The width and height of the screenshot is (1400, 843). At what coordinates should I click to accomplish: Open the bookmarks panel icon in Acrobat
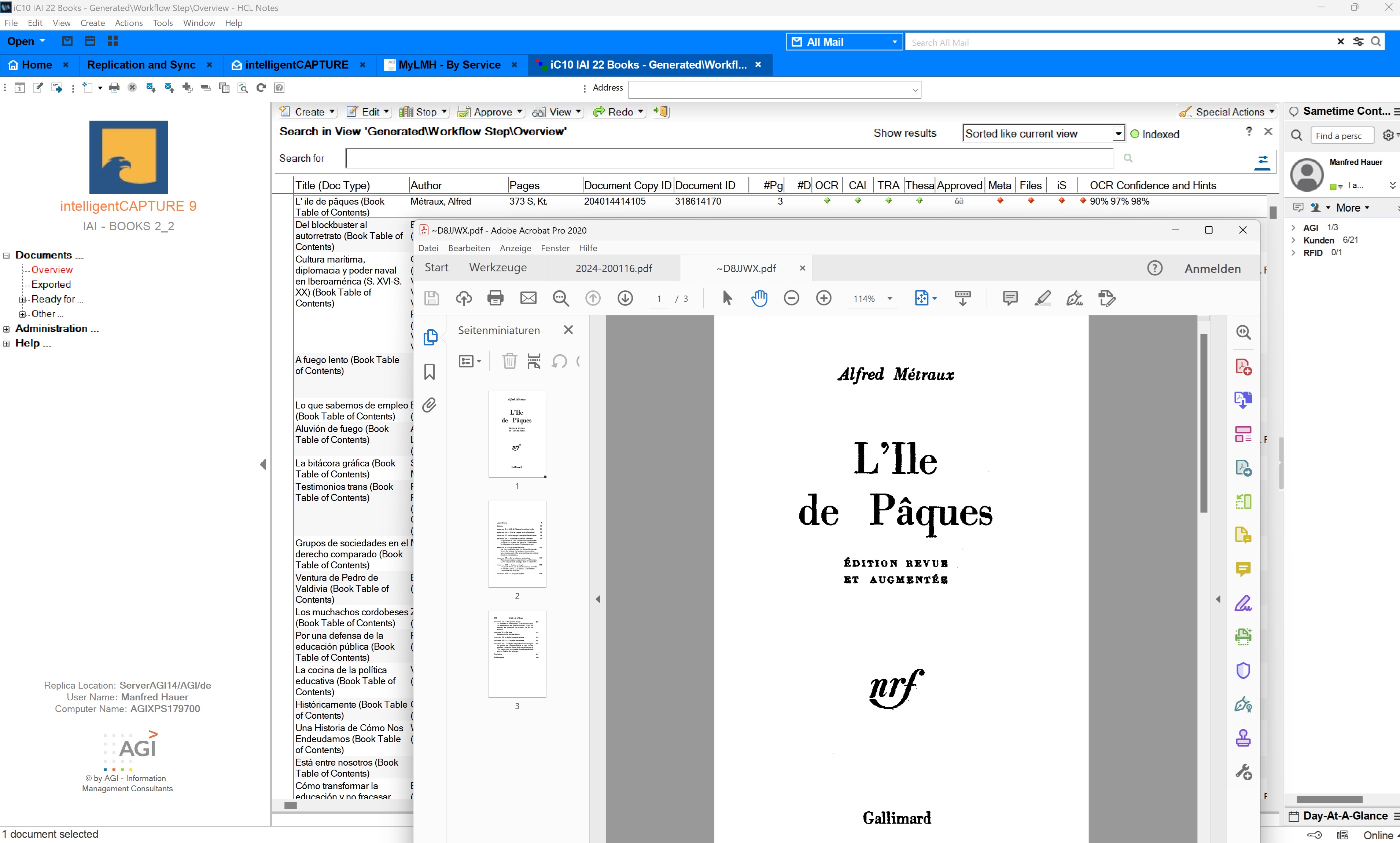click(x=430, y=371)
